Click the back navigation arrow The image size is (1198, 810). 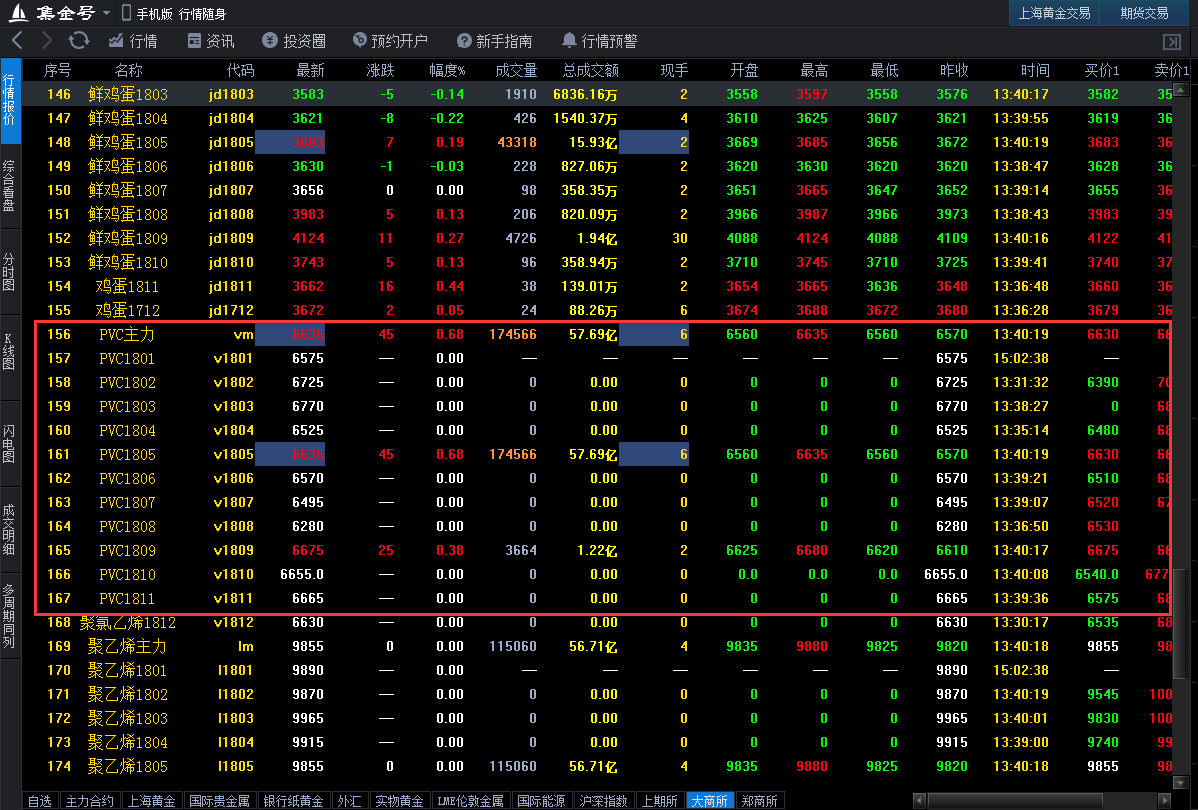[x=16, y=41]
